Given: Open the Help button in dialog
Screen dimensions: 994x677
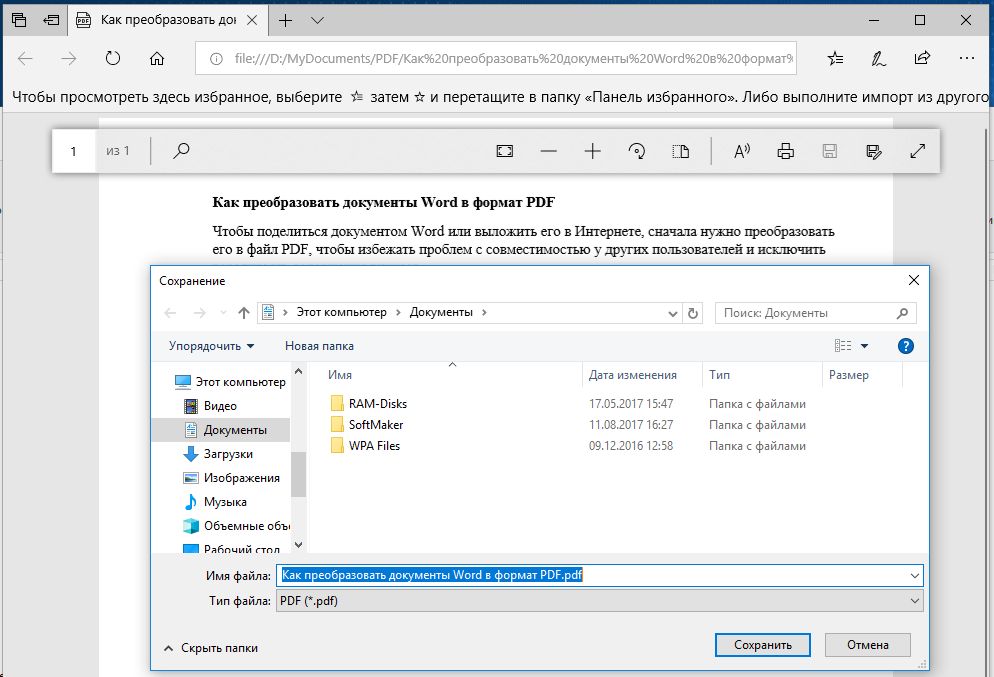Looking at the screenshot, I should pos(905,346).
